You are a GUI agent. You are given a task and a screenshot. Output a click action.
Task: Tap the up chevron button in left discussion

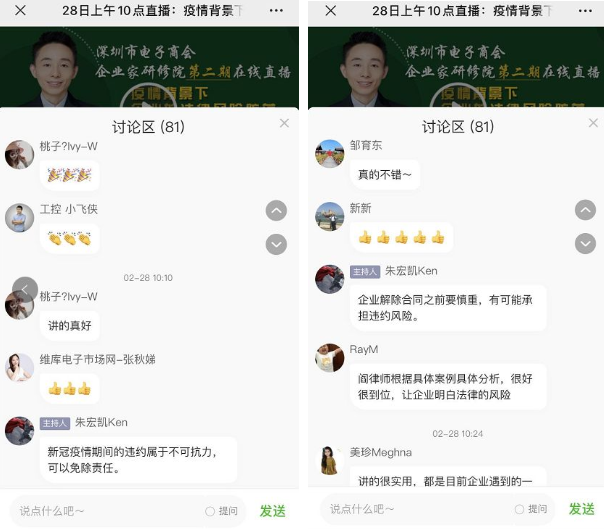pos(276,211)
